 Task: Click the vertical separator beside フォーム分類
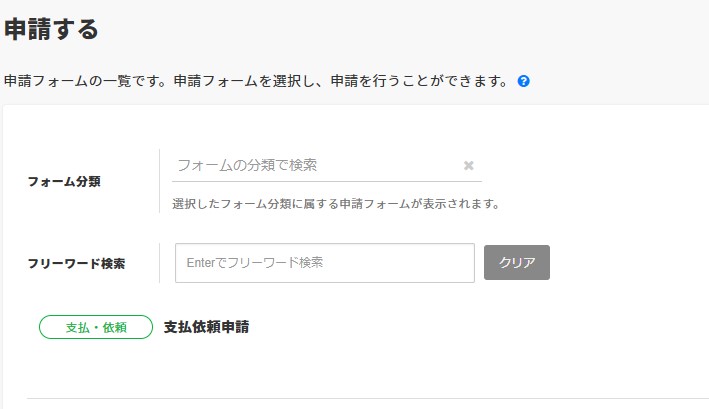tap(159, 181)
